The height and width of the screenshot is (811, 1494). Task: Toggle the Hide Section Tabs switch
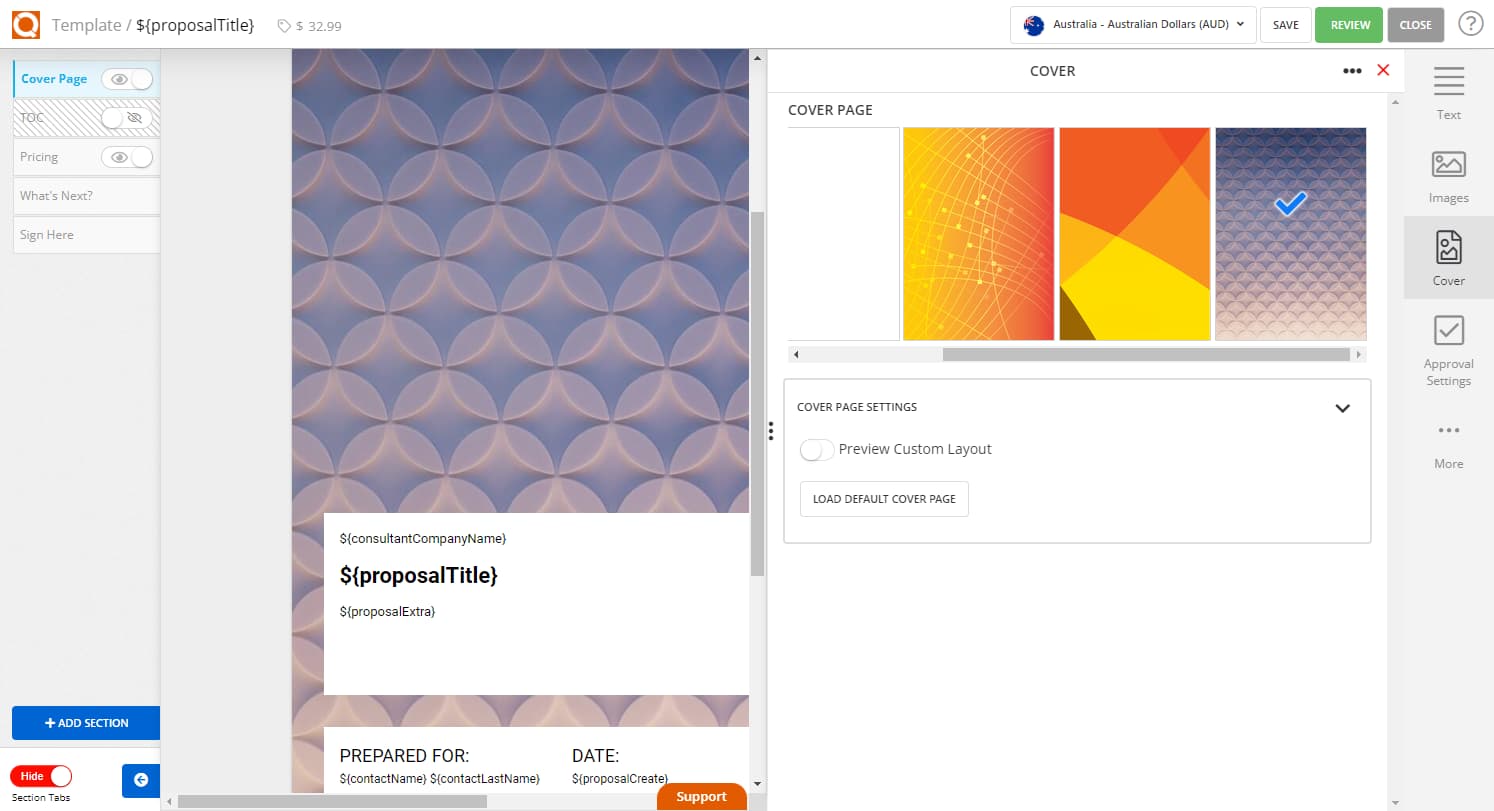(x=42, y=776)
